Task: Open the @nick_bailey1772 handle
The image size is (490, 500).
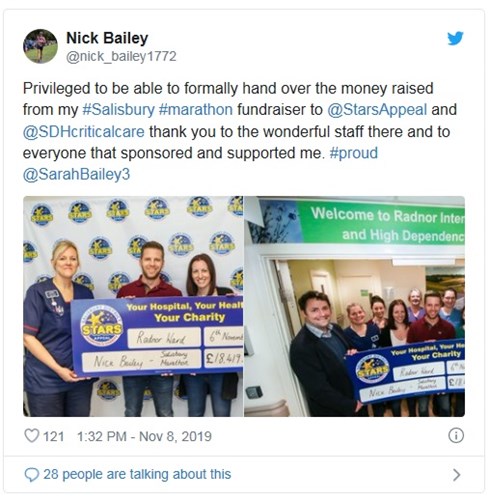Action: click(121, 56)
